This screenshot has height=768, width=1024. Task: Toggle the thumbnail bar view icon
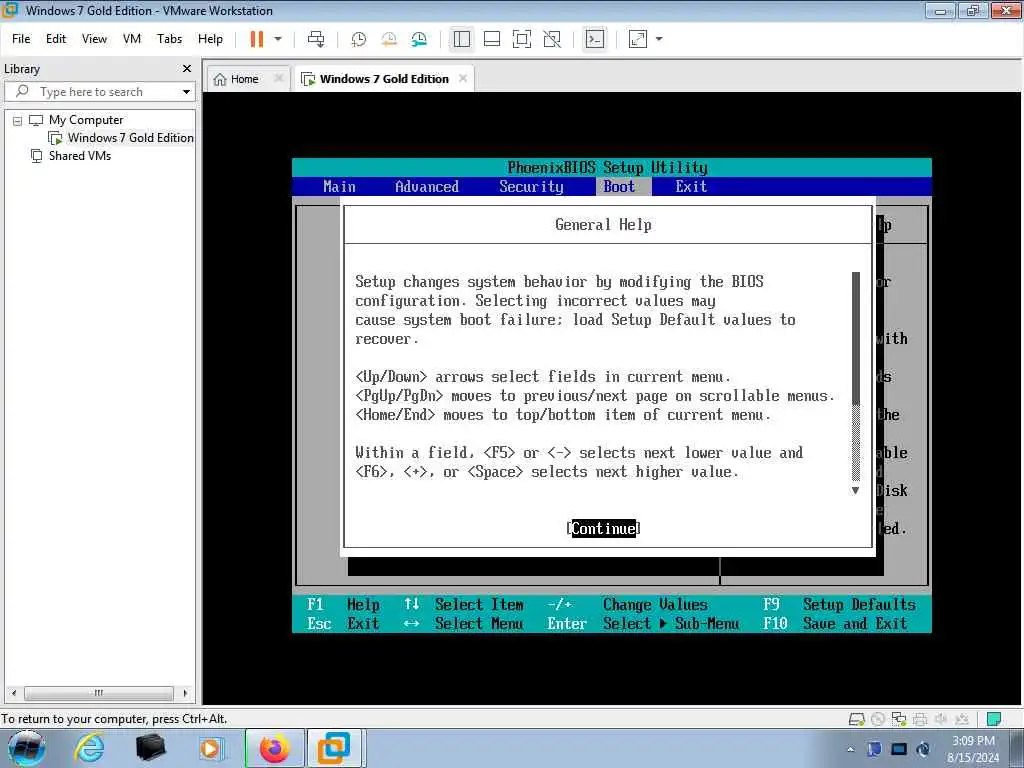point(492,39)
